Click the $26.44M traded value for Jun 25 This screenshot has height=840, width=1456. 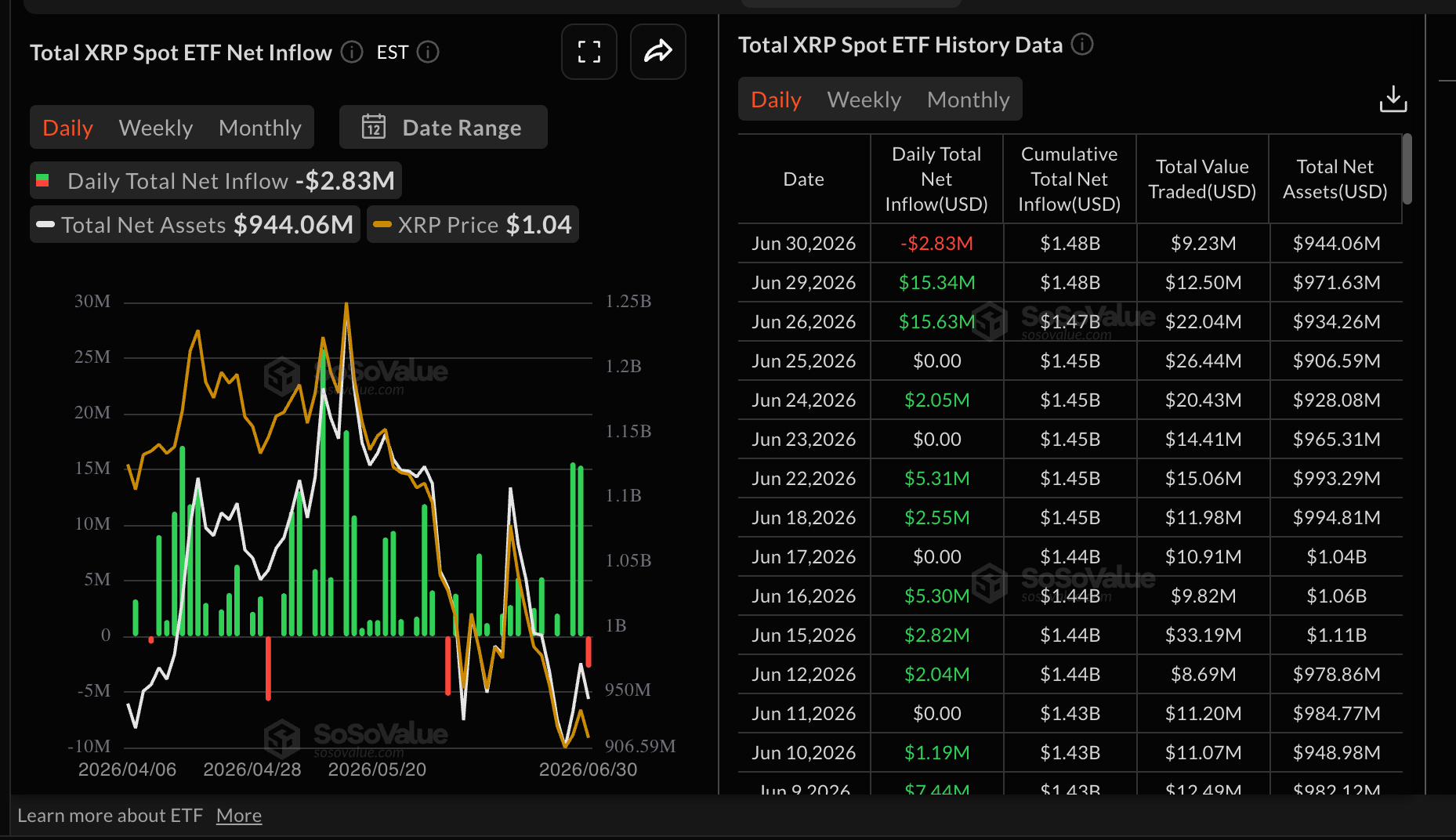click(1203, 361)
